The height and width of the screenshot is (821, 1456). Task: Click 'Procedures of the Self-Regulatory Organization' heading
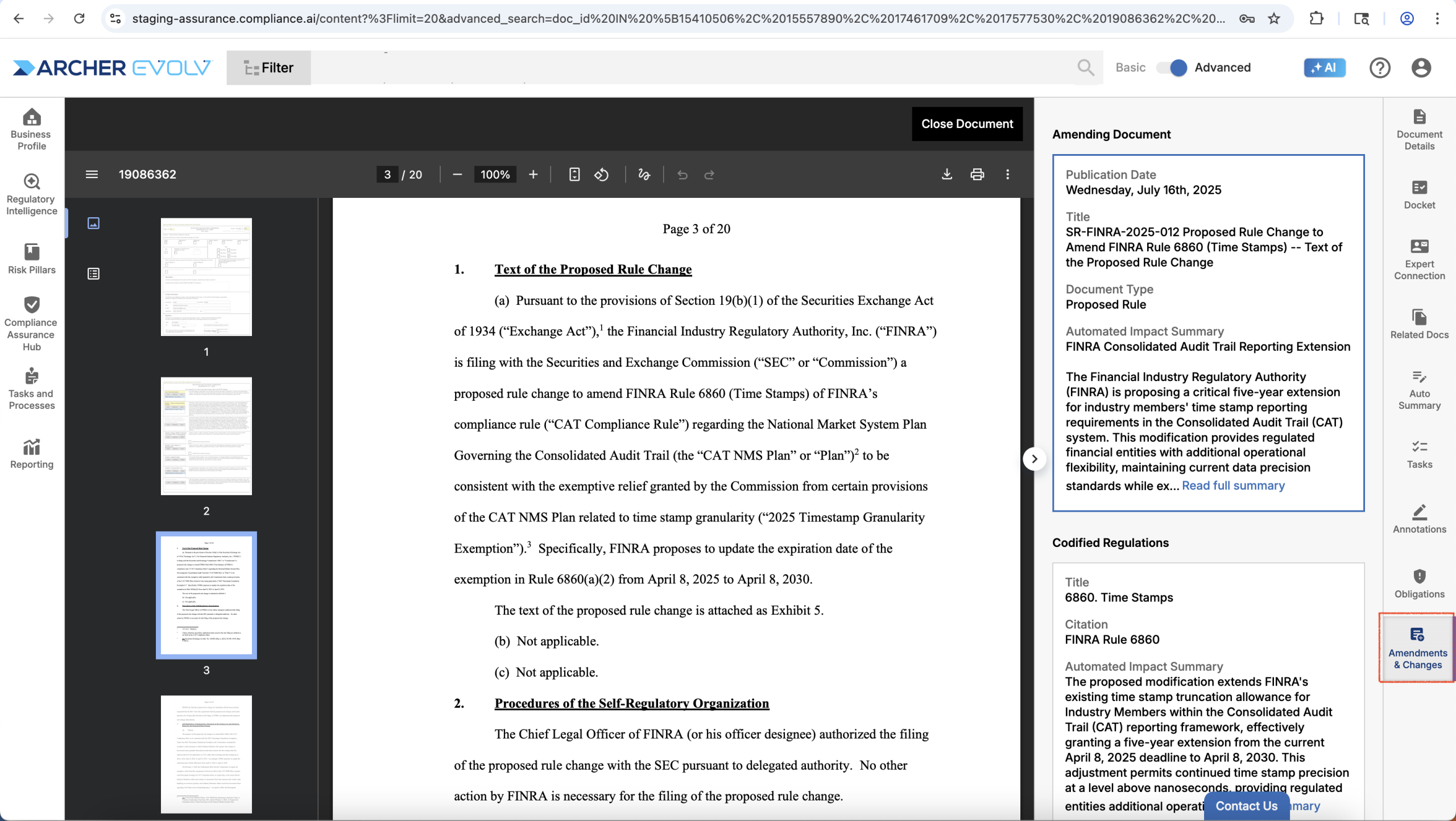click(631, 703)
